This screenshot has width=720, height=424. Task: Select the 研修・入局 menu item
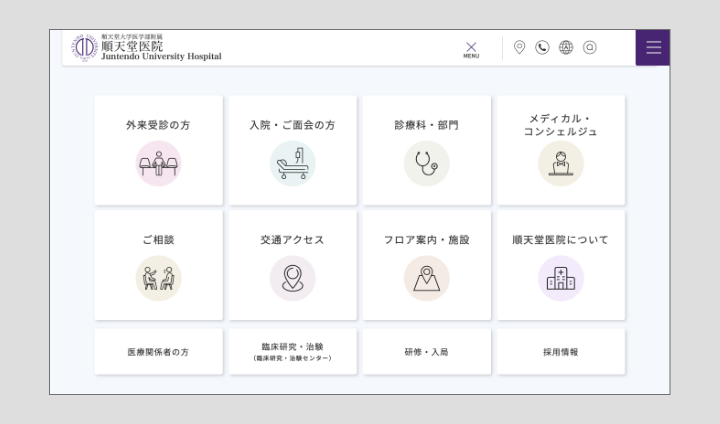click(x=426, y=352)
